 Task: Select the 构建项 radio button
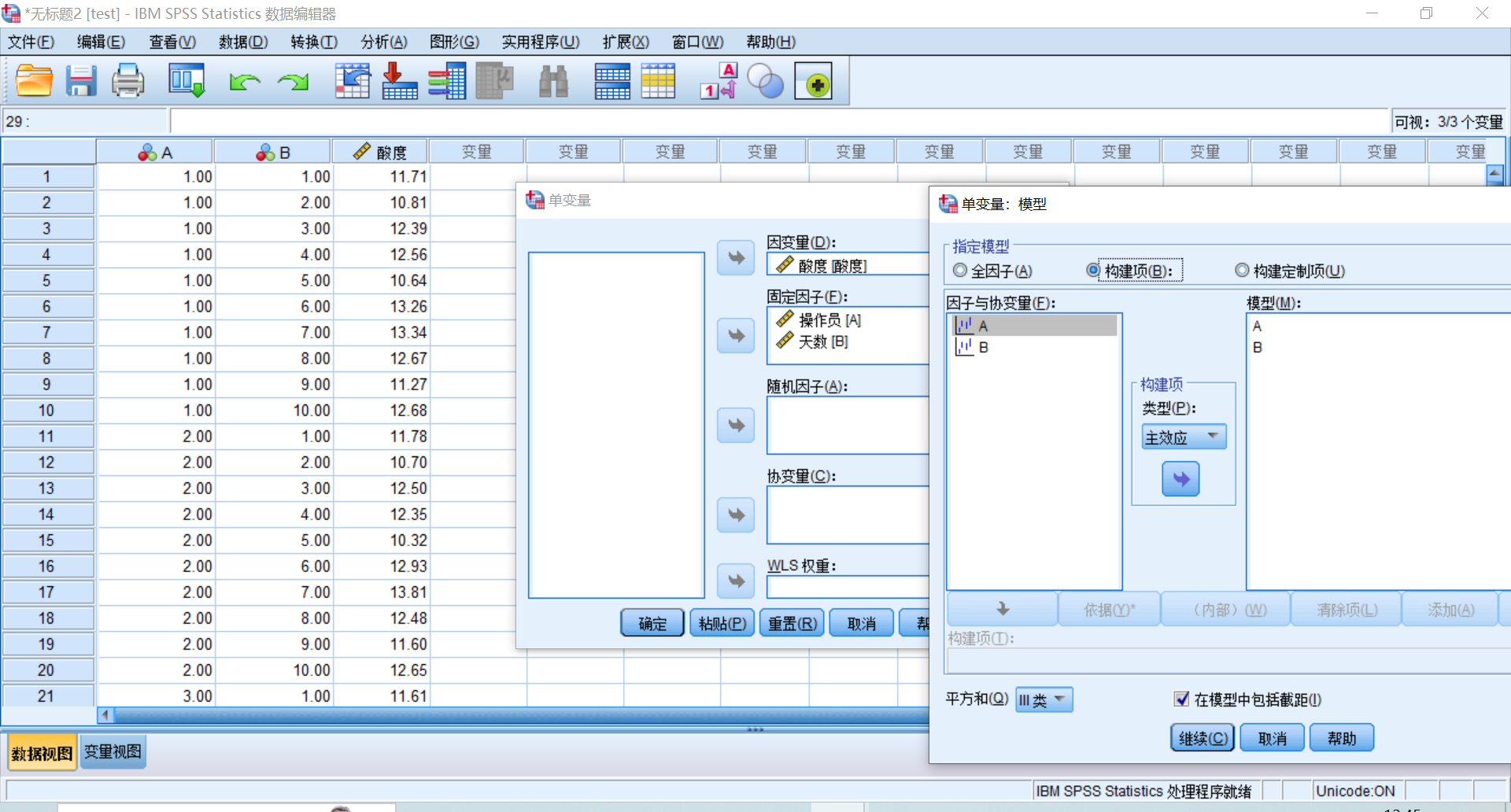[x=1093, y=271]
